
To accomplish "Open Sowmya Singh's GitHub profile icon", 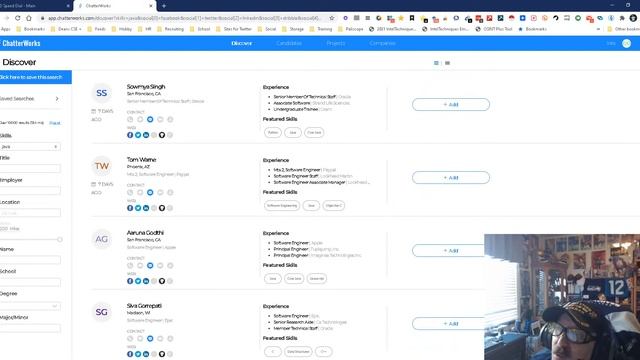I will click(x=162, y=135).
